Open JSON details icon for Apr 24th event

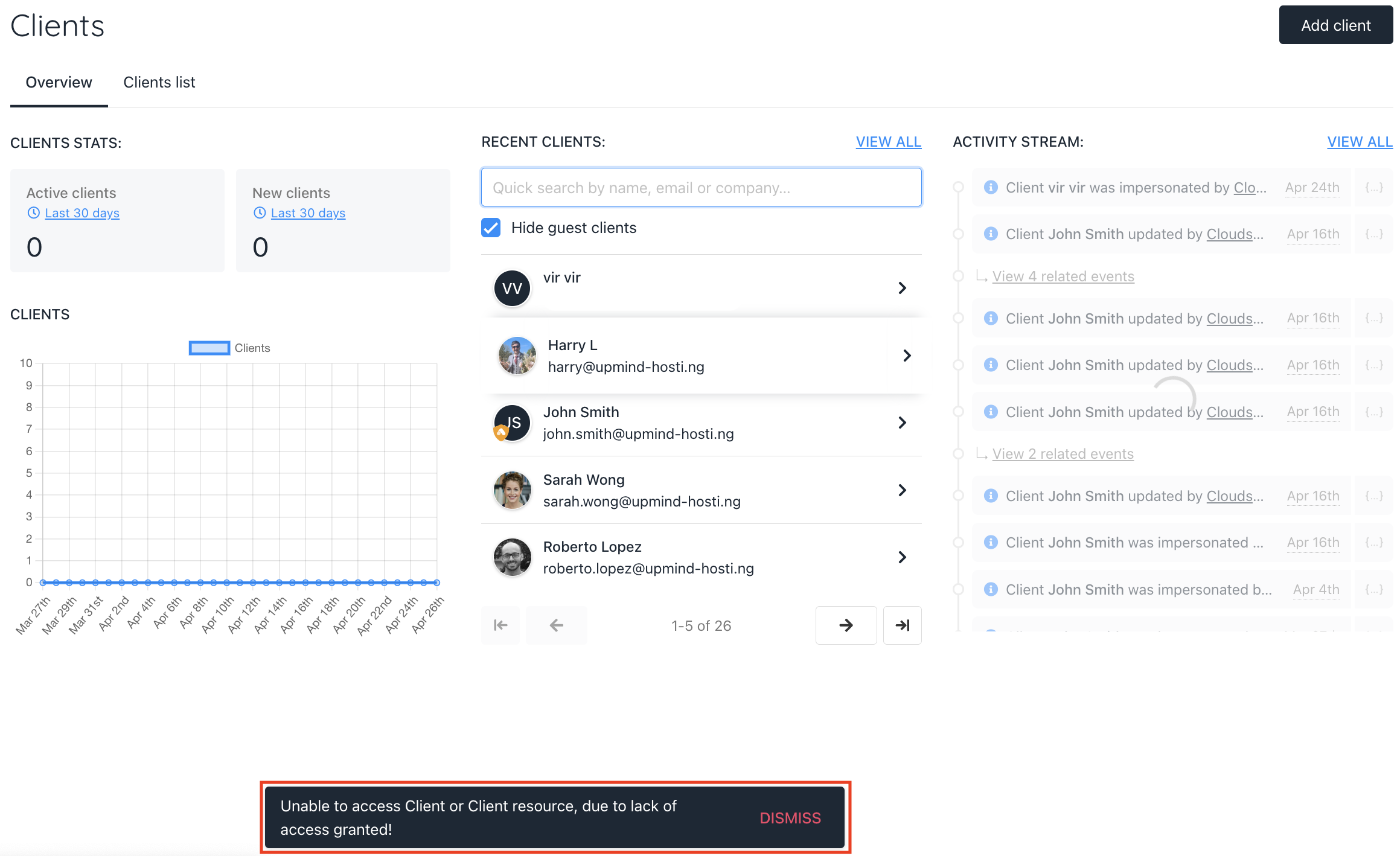pyautogui.click(x=1373, y=188)
